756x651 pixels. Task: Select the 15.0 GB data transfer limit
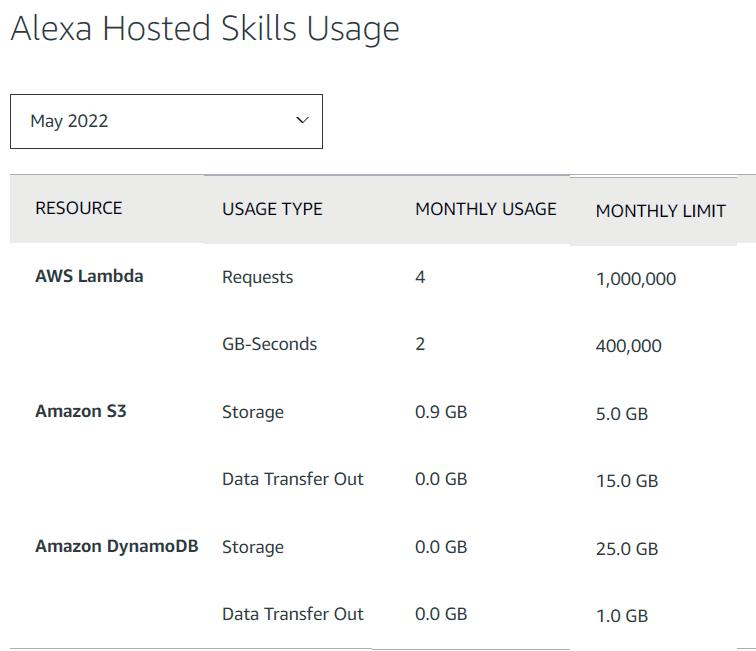(x=626, y=481)
